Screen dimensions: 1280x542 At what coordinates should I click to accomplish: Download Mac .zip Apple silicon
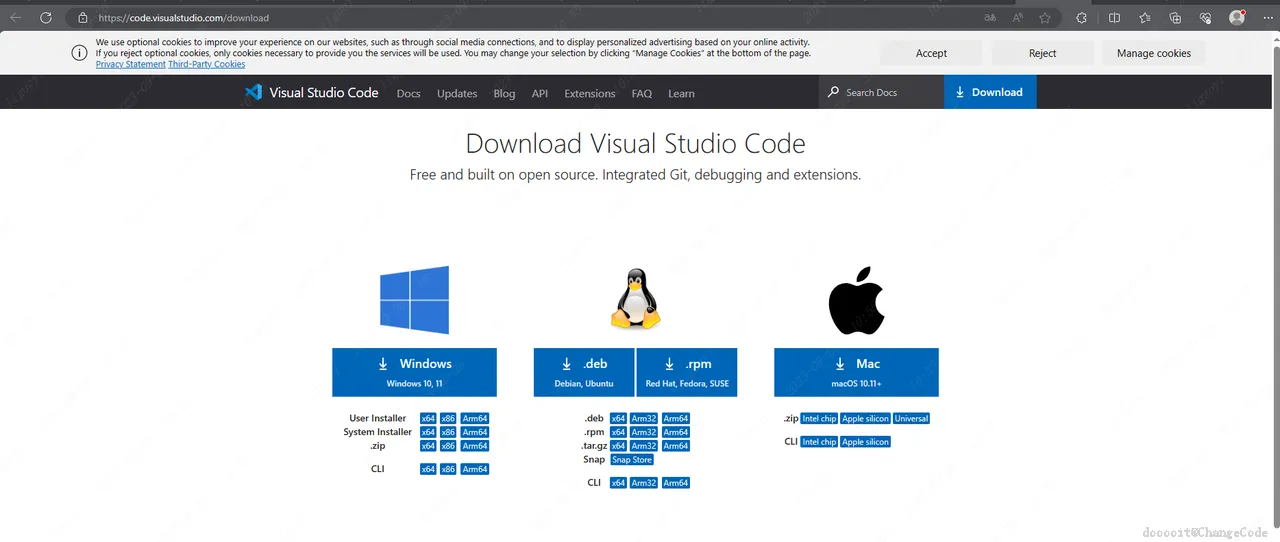(x=866, y=418)
